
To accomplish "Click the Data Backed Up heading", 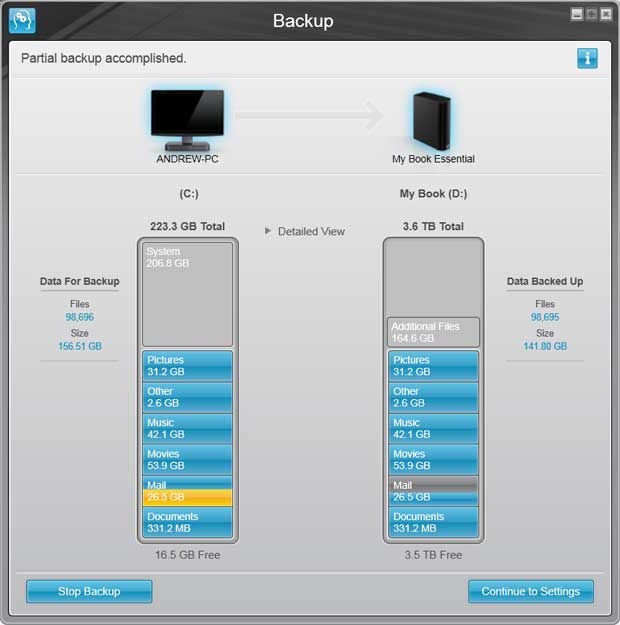I will point(545,281).
